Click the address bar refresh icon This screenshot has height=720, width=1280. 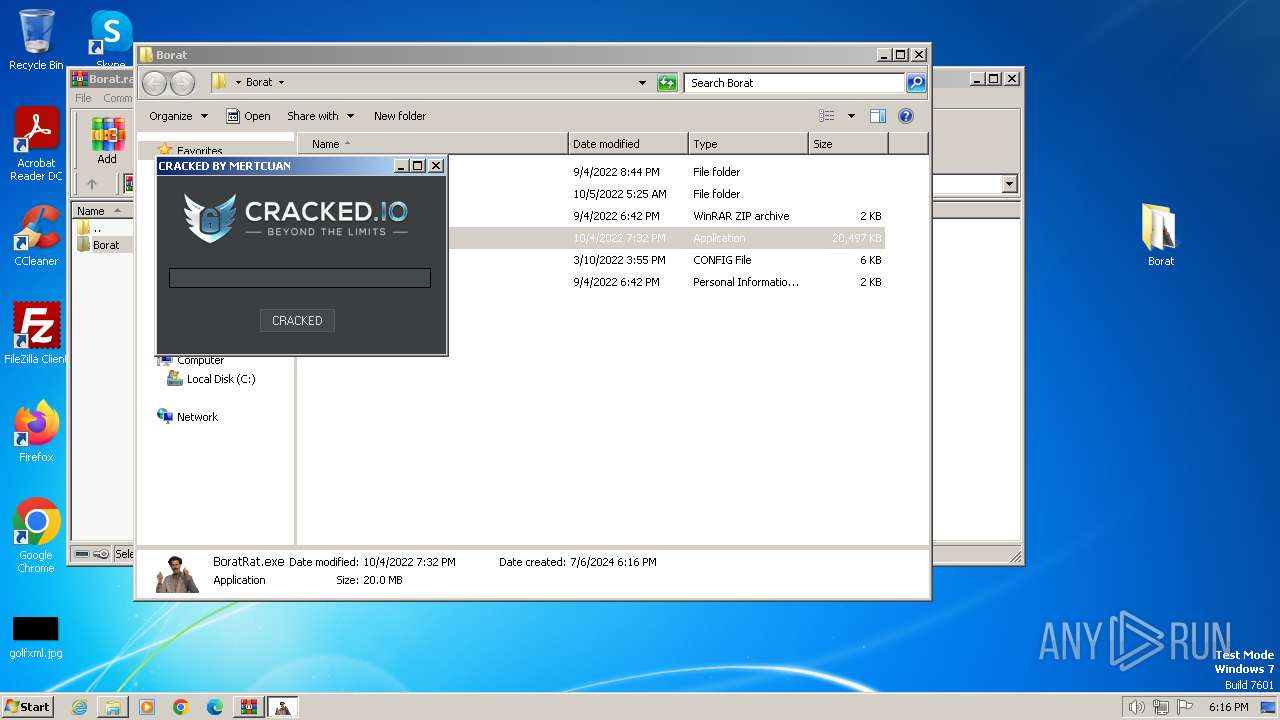(x=667, y=83)
